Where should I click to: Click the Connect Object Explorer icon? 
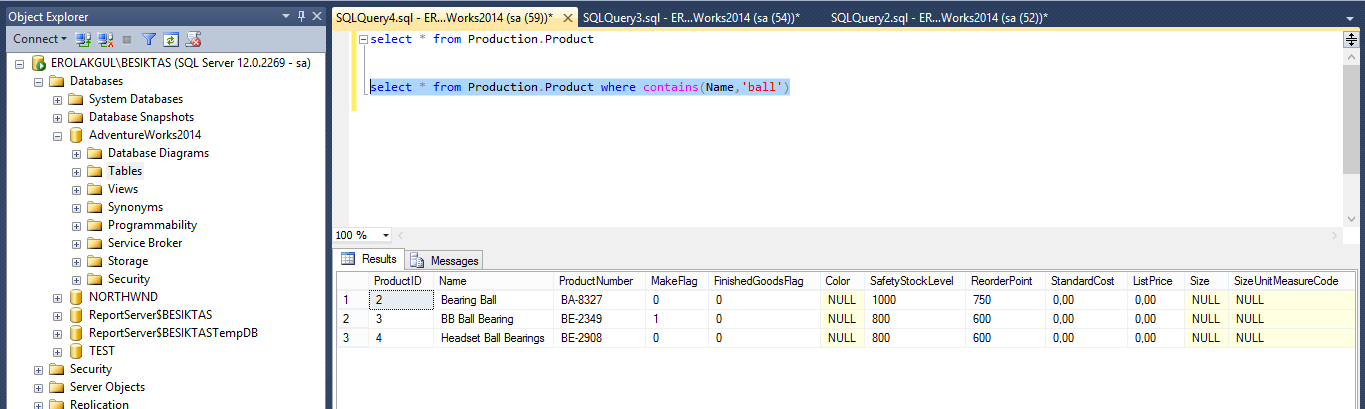tap(84, 39)
